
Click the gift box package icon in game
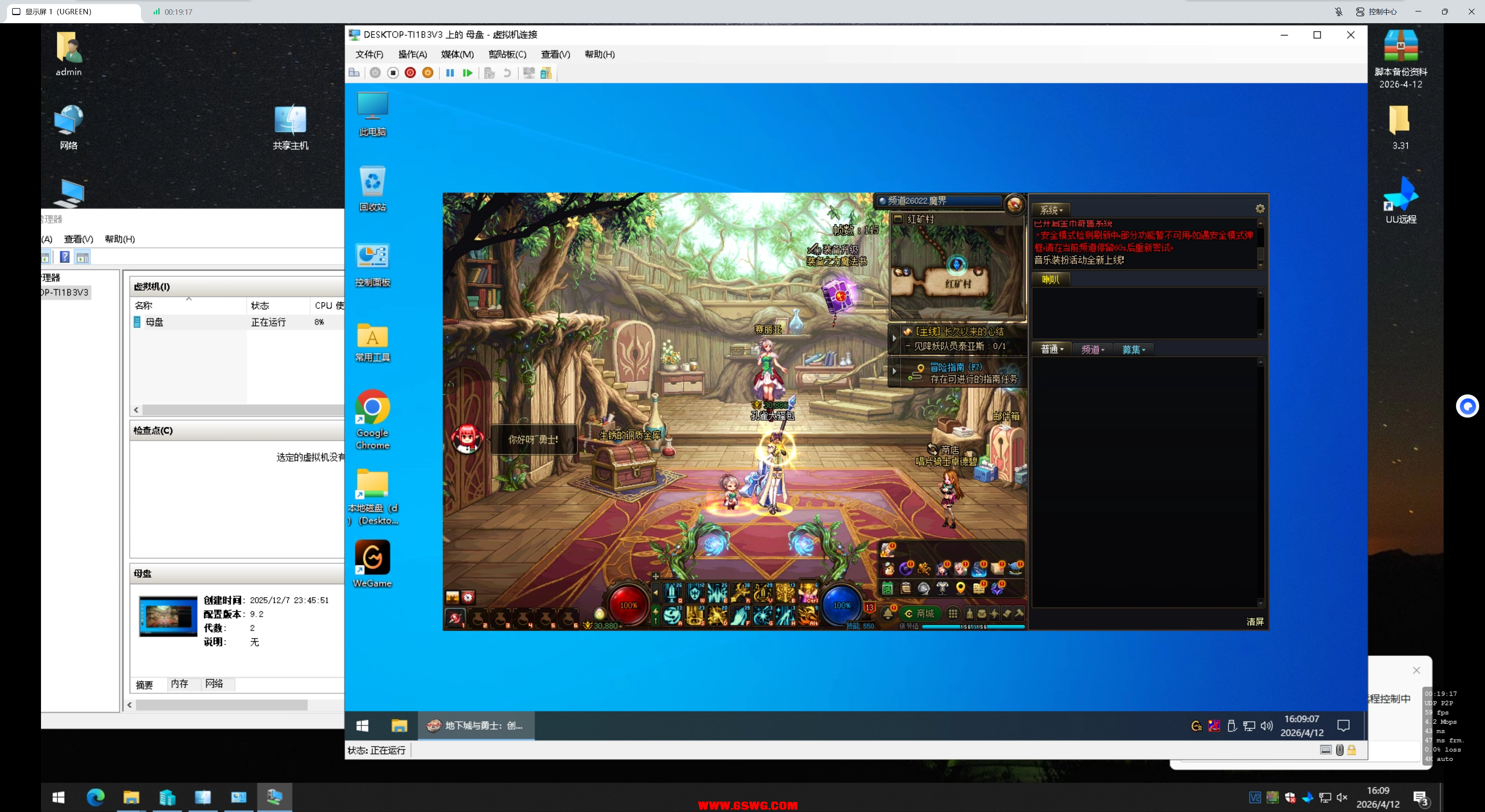(x=997, y=569)
